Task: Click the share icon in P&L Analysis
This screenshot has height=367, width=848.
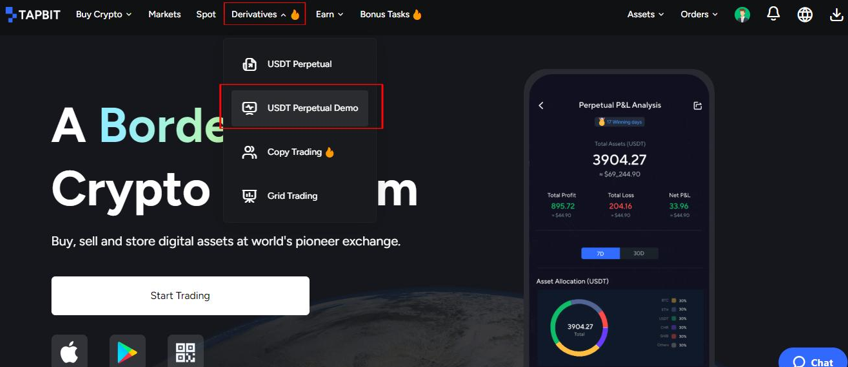Action: [698, 105]
